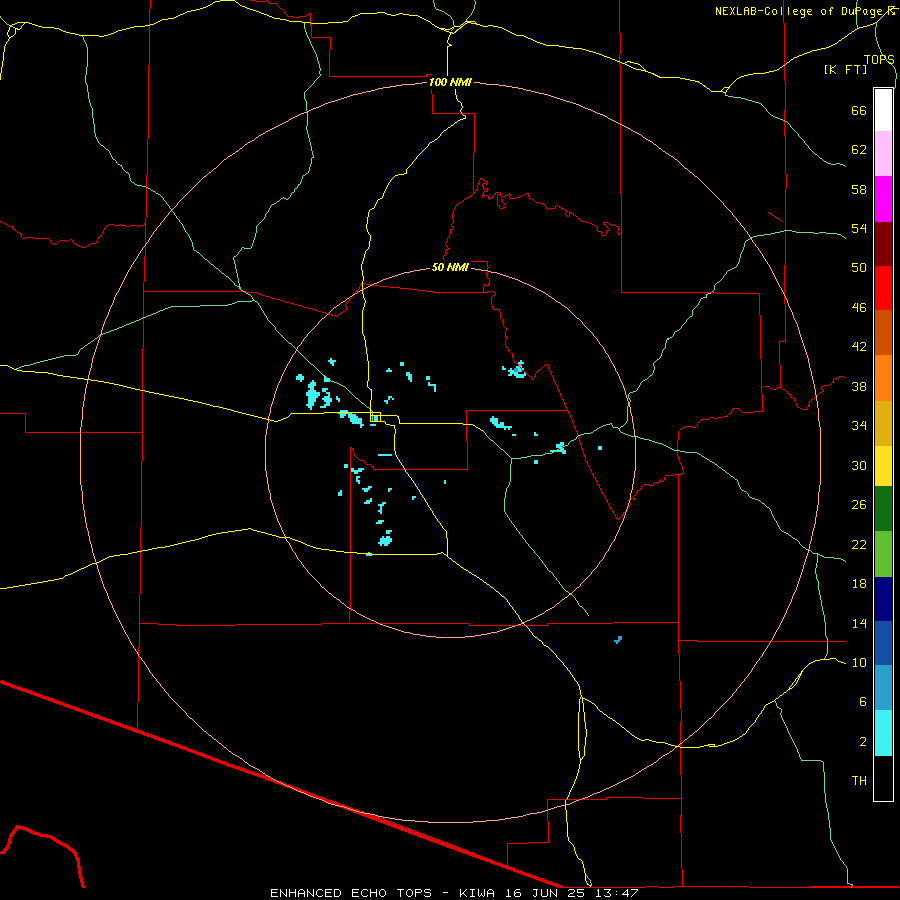Viewport: 900px width, 900px height.
Task: Click the 34 scale label
Action: 859,426
